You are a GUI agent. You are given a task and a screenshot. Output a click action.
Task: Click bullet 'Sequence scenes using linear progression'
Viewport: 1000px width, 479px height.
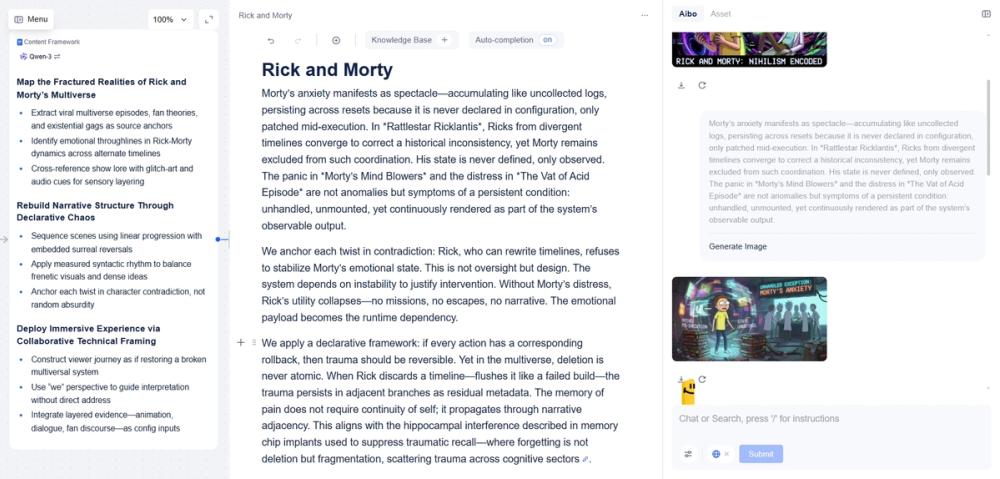tap(117, 242)
